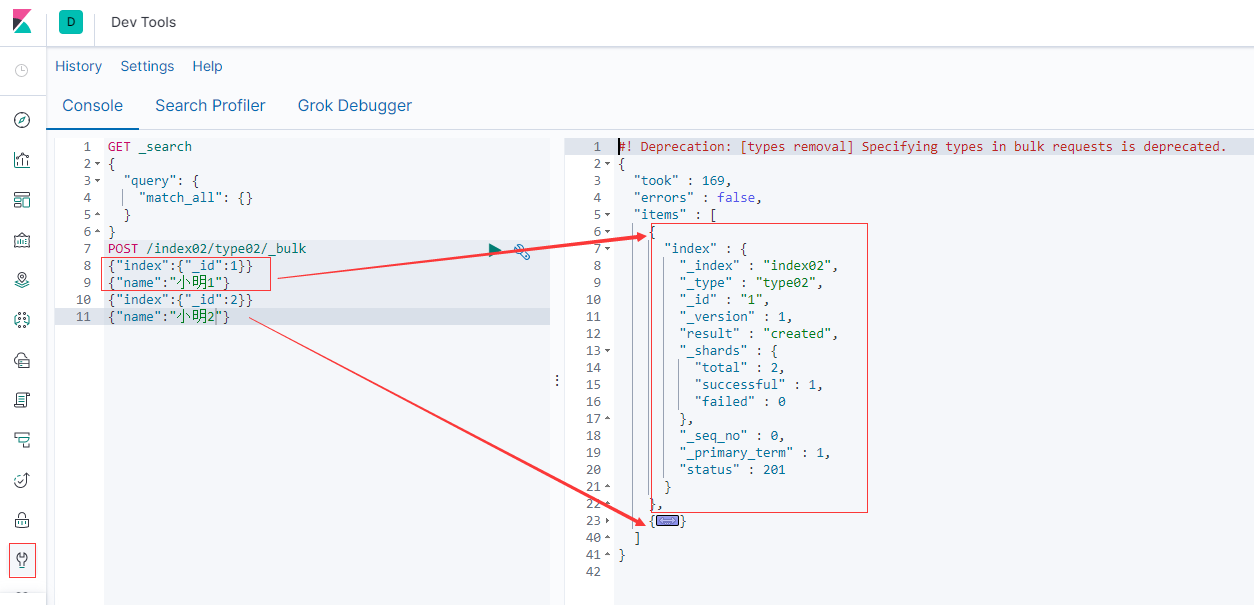Screen dimensions: 1254x605
Task: Open the History link
Action: click(x=78, y=66)
